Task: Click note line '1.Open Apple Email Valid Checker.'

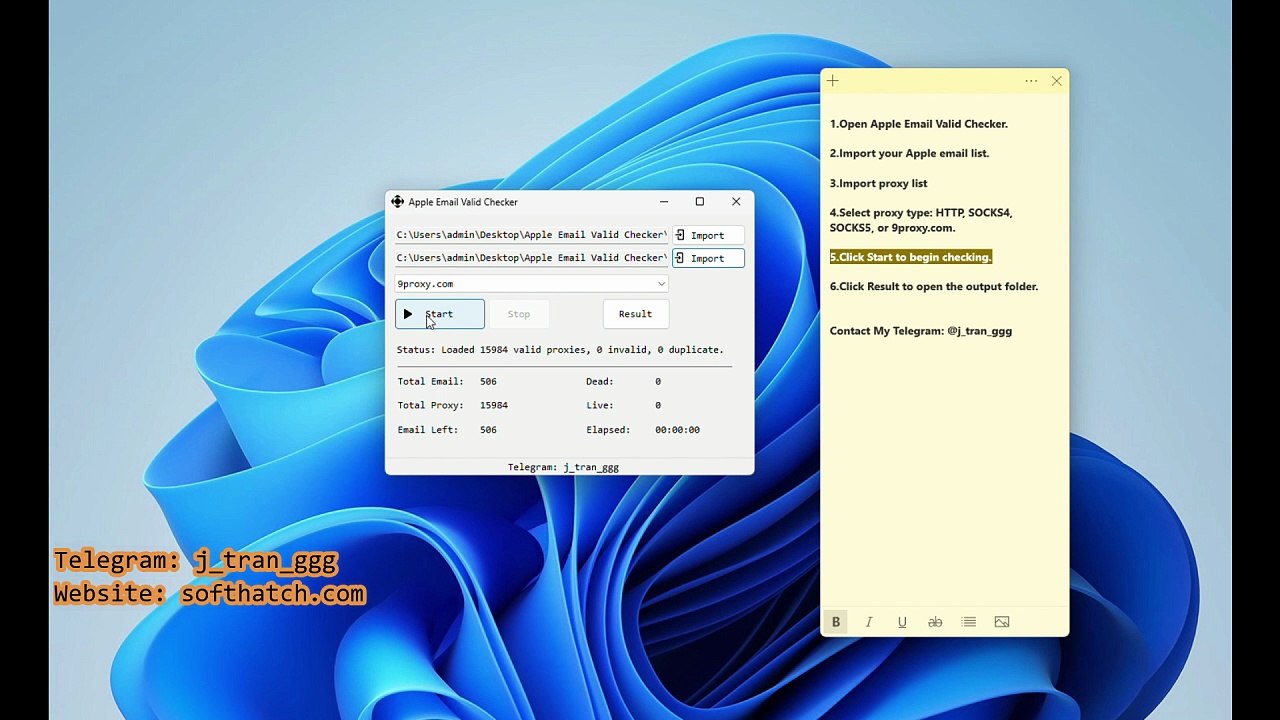Action: pyautogui.click(x=919, y=124)
